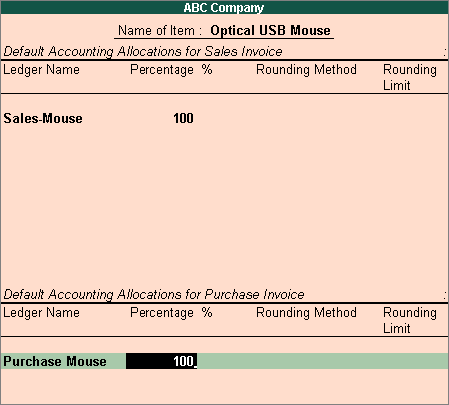Image resolution: width=449 pixels, height=405 pixels.
Task: Click the Percentage % header in purchase section
Action: [171, 313]
